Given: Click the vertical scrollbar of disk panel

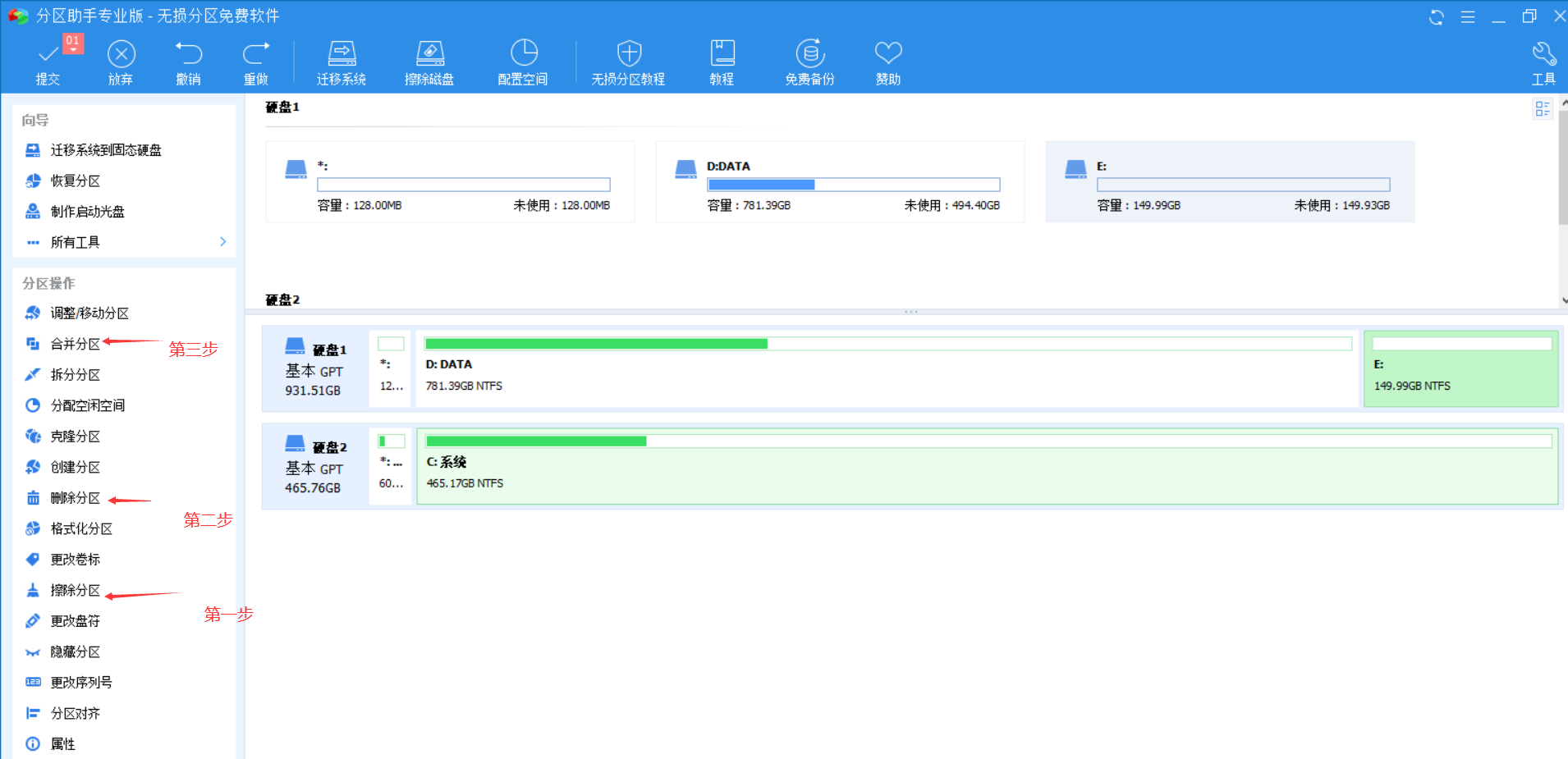Looking at the screenshot, I should point(1563,168).
